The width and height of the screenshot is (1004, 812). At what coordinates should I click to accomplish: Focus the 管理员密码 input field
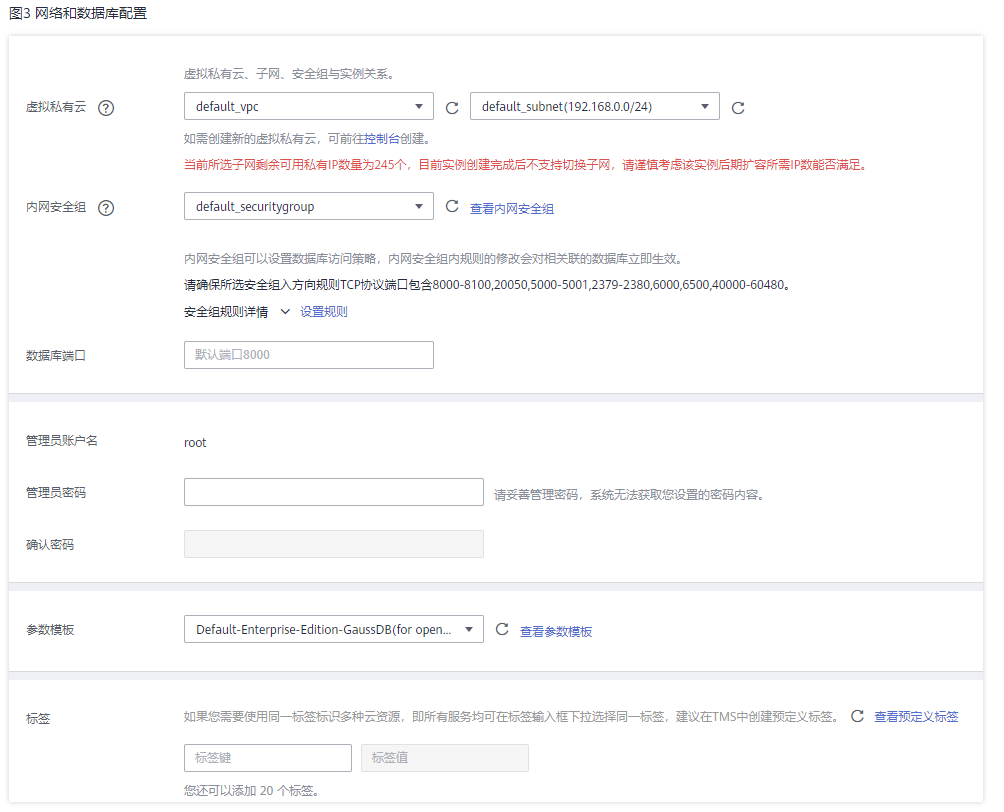coord(334,492)
